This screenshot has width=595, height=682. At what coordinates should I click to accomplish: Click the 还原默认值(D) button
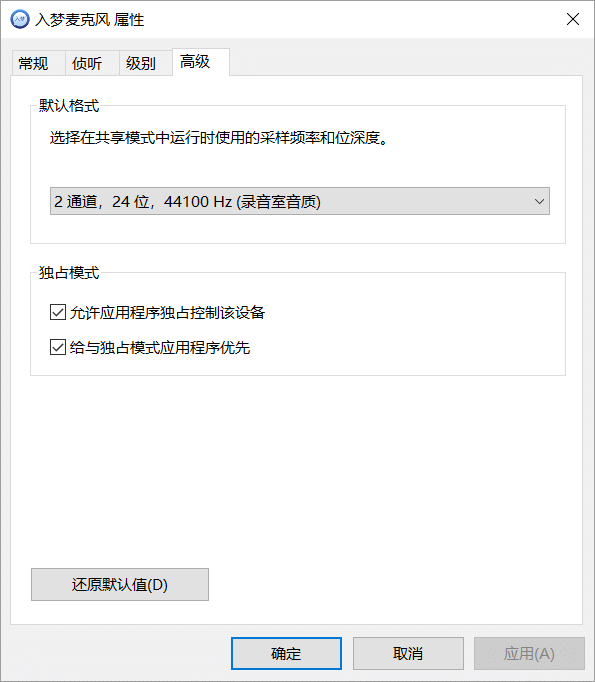coord(120,585)
